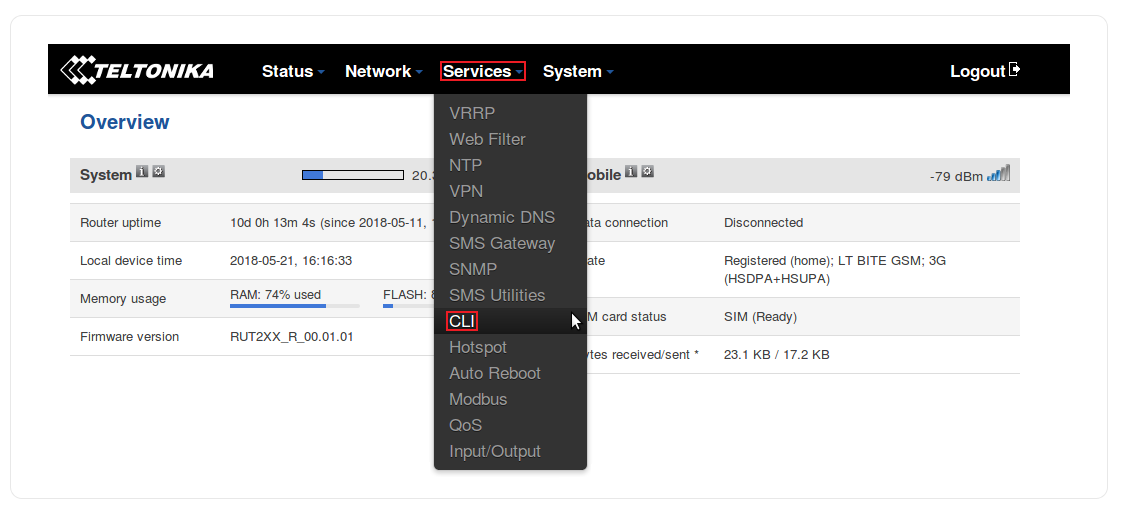Open the Mobile panel settings gear
Viewport: 1123px width, 514px height.
647,172
